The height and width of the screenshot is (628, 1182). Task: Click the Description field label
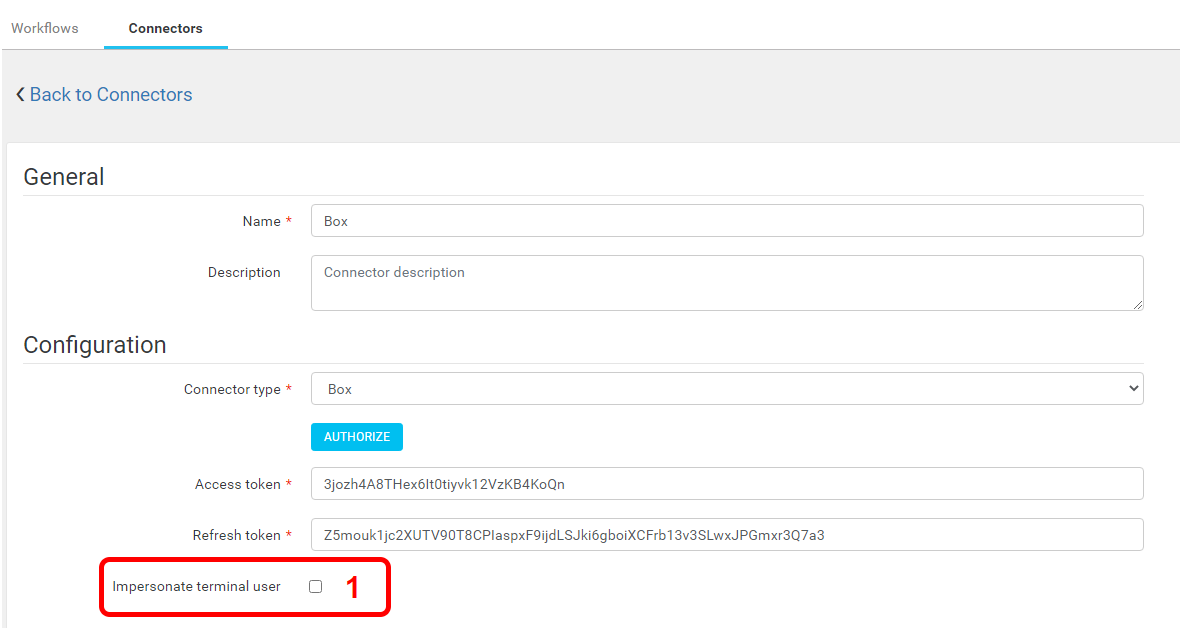click(x=244, y=272)
